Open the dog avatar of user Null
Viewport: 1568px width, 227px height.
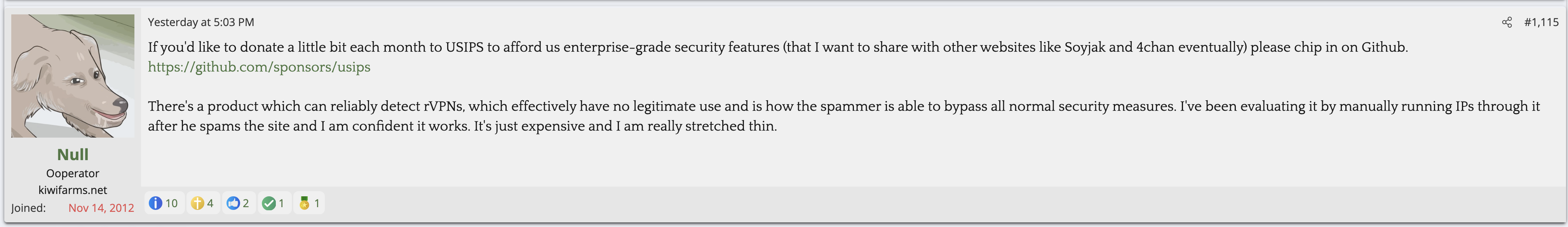click(72, 76)
